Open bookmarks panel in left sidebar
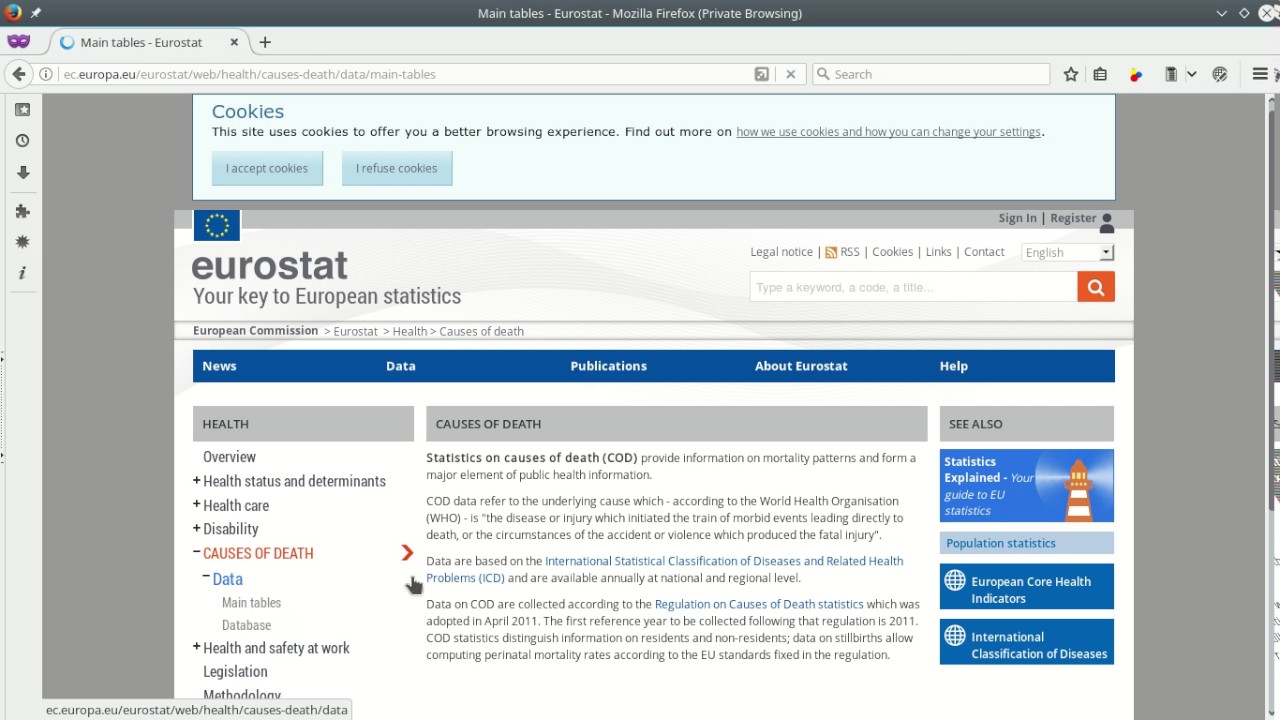This screenshot has width=1280, height=720. (22, 110)
